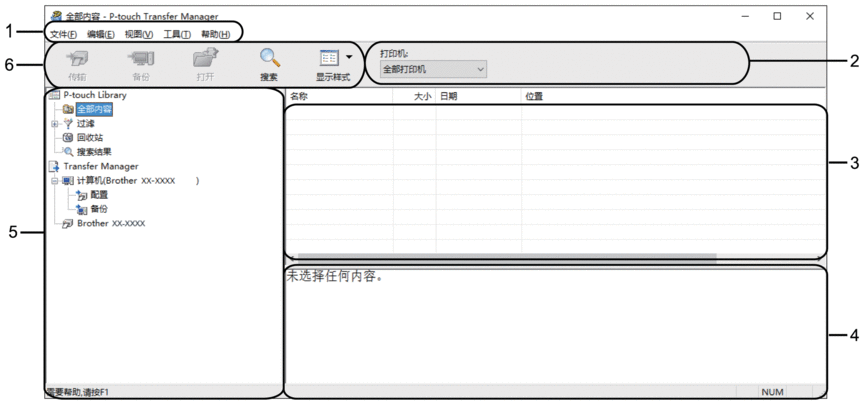Click the NUM status bar indicator

772,392
